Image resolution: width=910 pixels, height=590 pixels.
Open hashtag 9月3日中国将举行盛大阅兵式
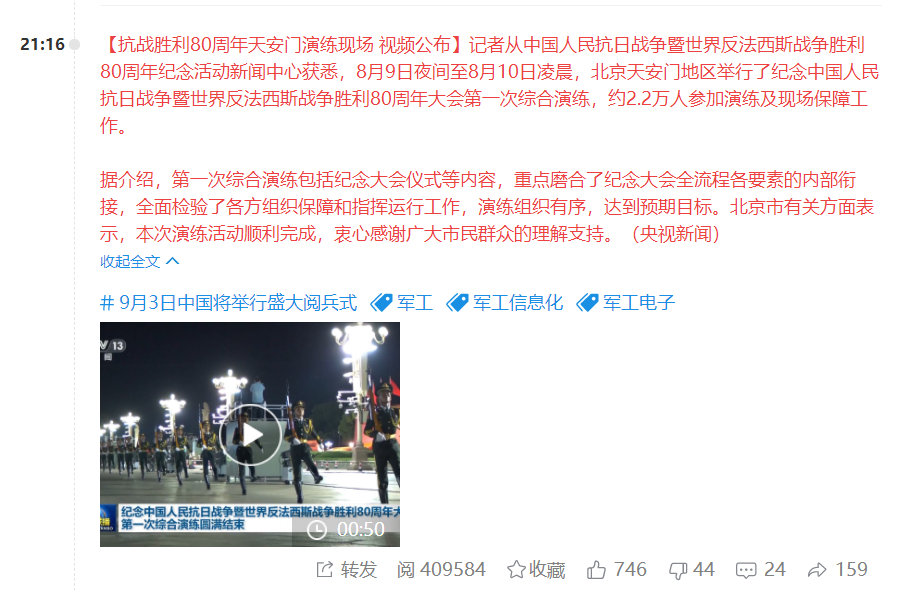click(228, 302)
